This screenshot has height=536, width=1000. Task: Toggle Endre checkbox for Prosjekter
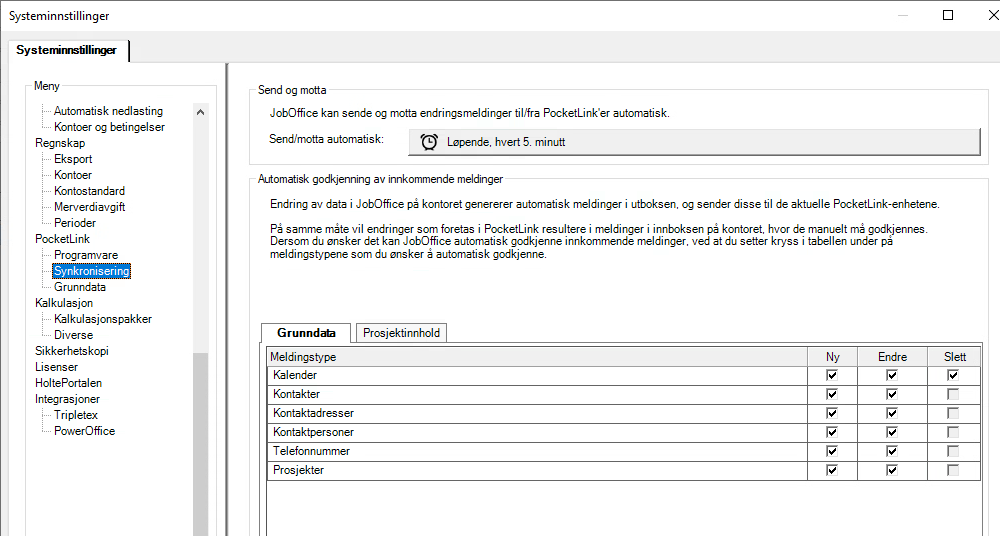(x=892, y=470)
